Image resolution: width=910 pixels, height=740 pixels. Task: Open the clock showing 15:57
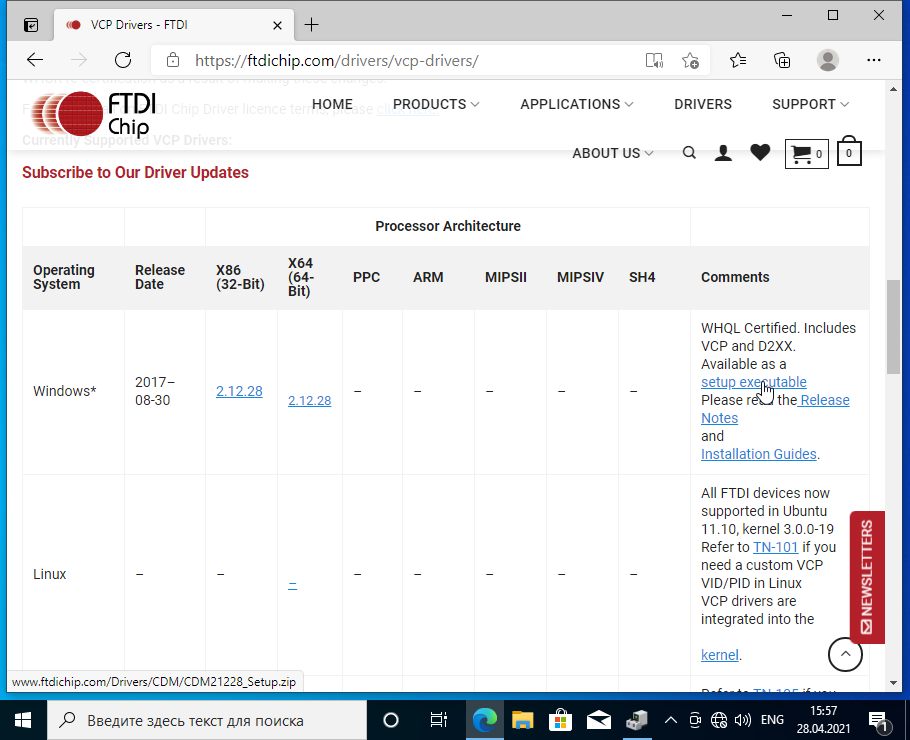(823, 720)
